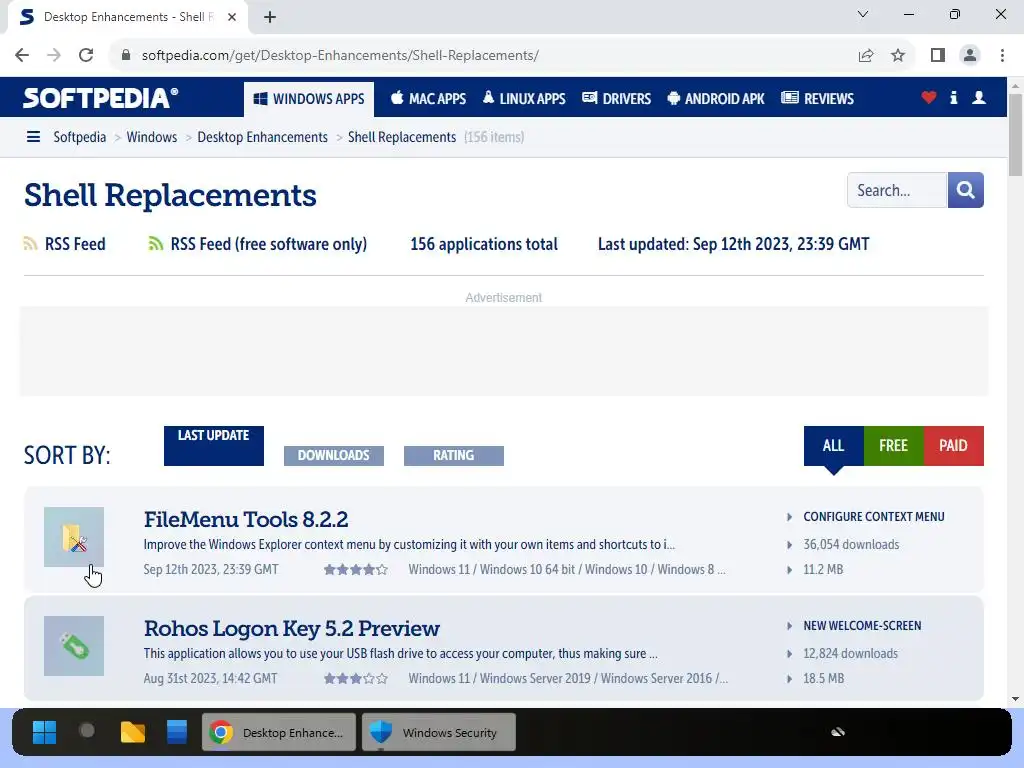Switch to Windows Security on taskbar
The image size is (1024, 768).
coord(439,732)
